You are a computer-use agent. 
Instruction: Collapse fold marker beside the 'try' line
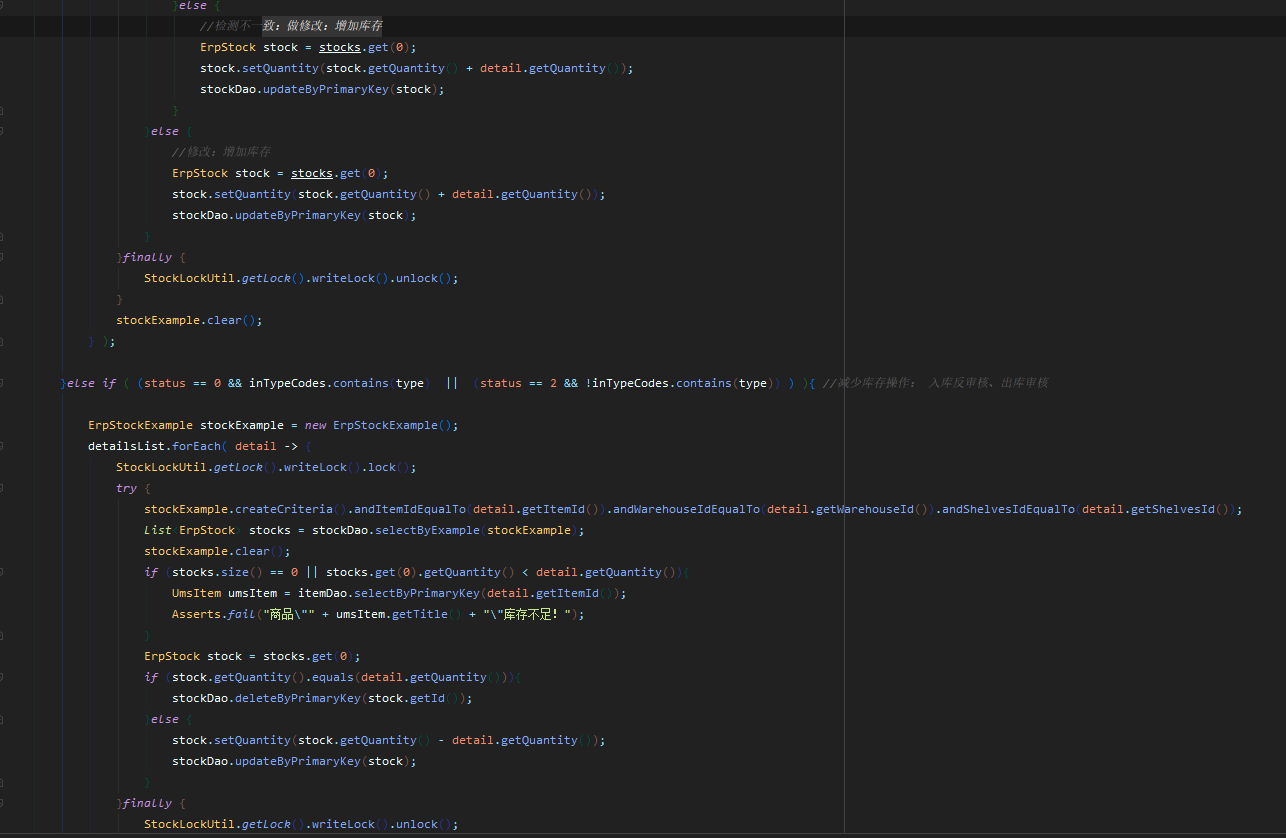point(3,488)
